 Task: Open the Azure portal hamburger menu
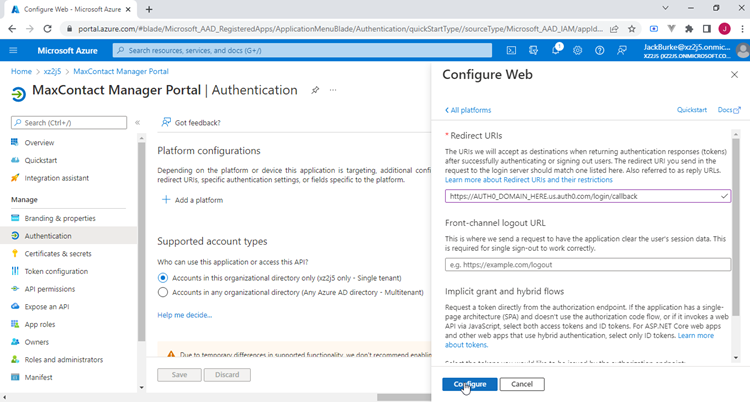point(13,50)
